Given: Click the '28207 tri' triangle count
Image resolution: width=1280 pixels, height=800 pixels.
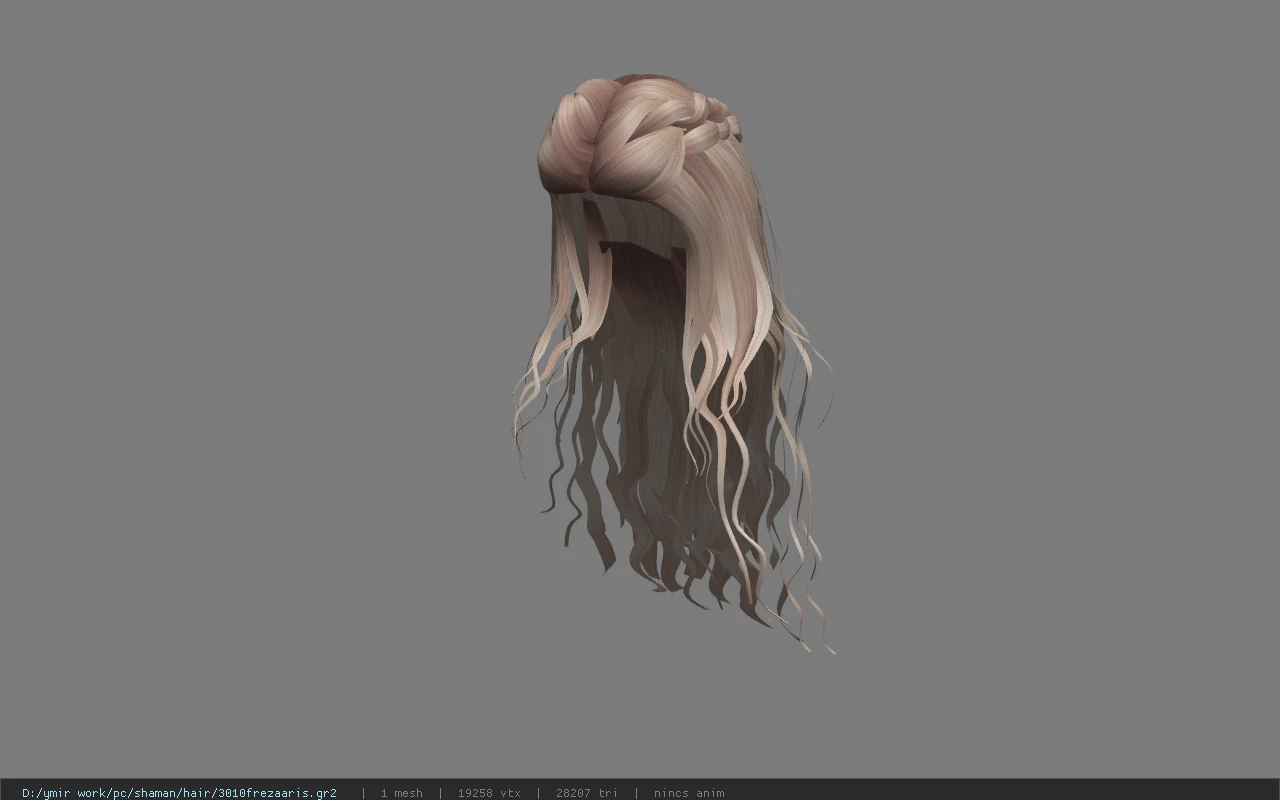Looking at the screenshot, I should pyautogui.click(x=586, y=793).
